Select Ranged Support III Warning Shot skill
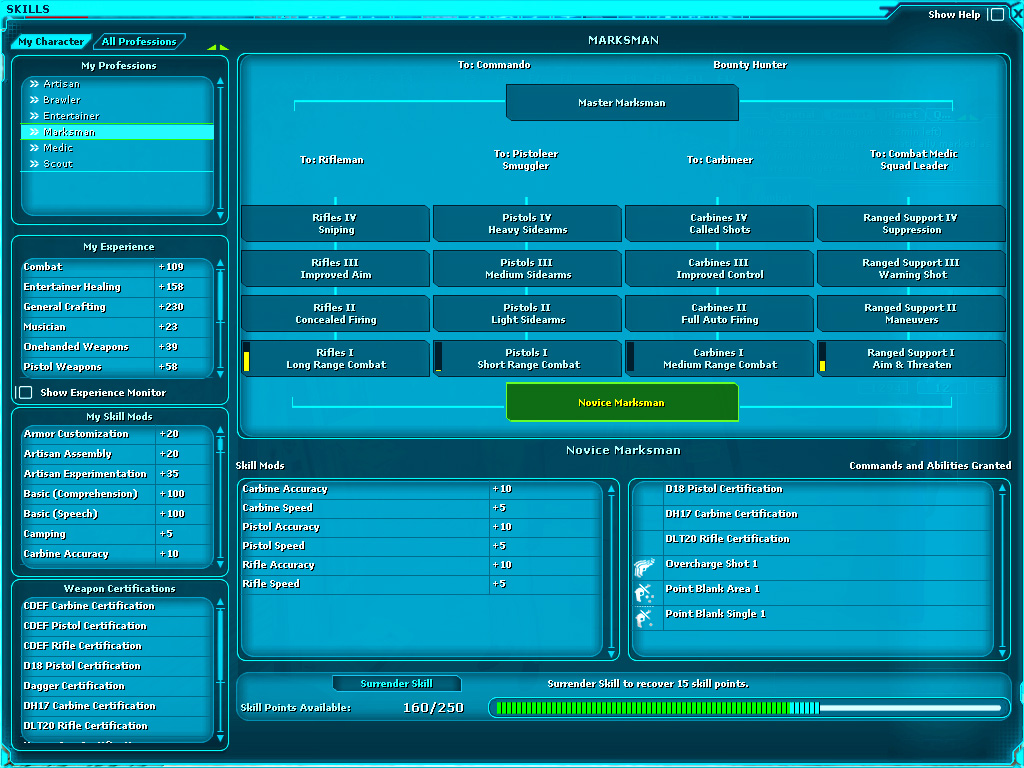 (x=911, y=268)
